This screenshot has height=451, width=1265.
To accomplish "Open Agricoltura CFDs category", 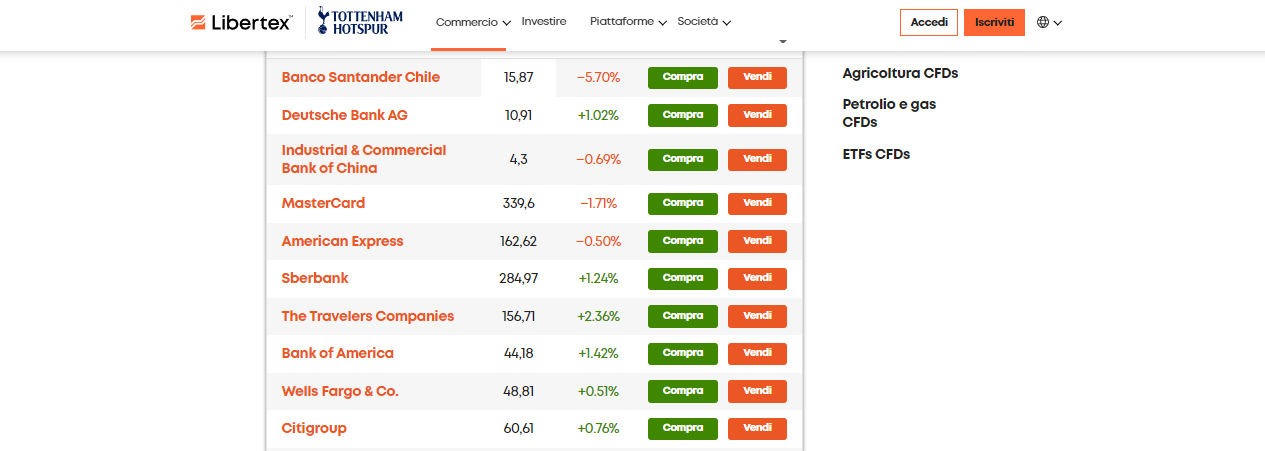I will pyautogui.click(x=900, y=73).
